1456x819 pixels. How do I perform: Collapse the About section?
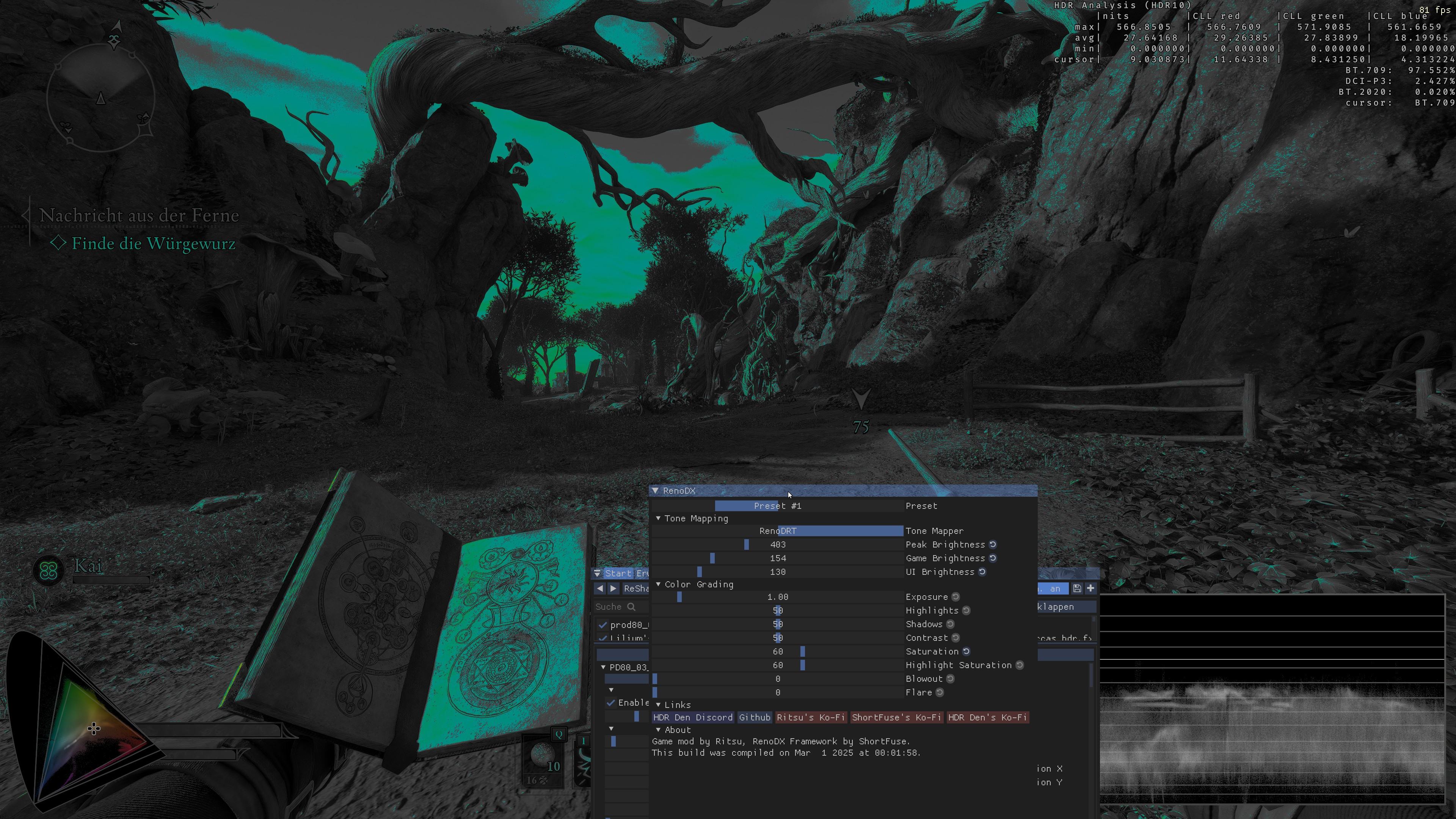tap(658, 730)
